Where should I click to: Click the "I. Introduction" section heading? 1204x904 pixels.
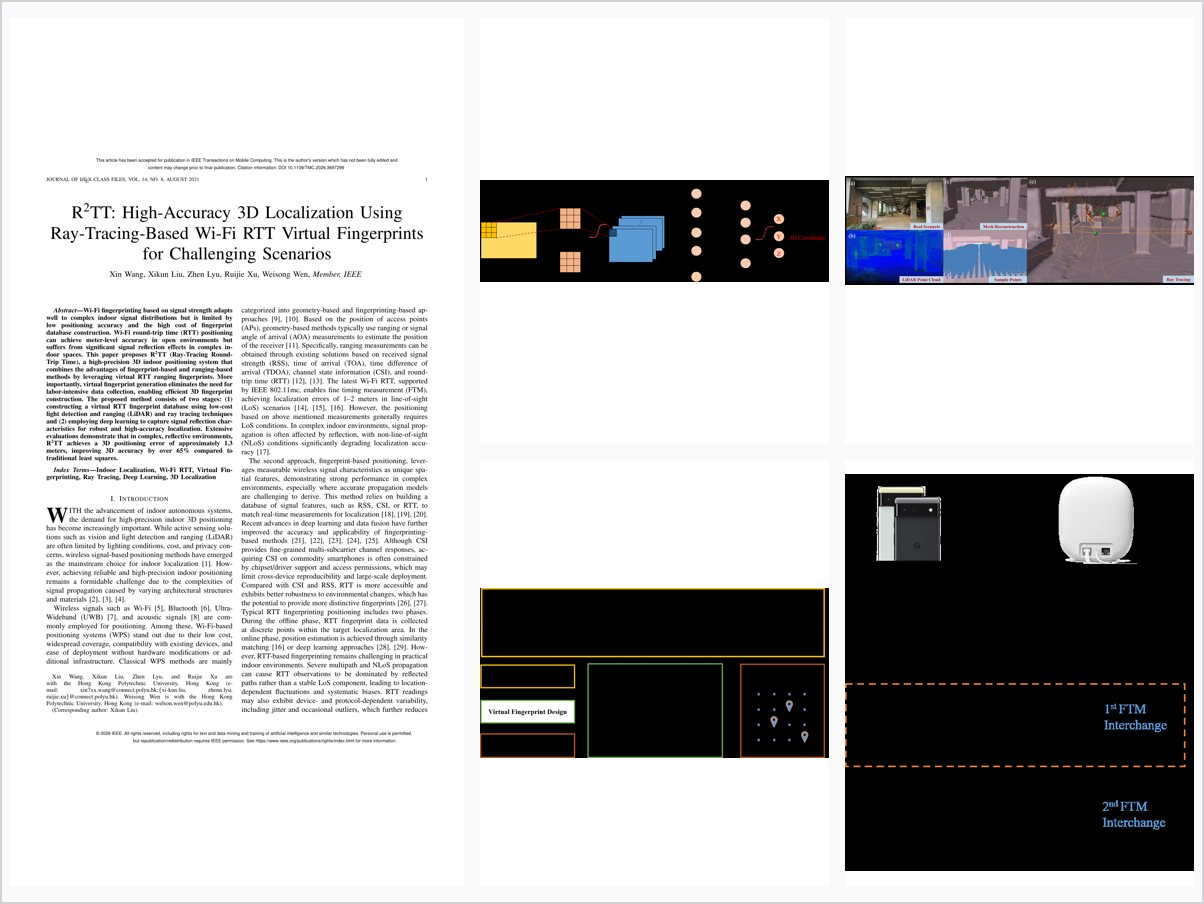click(140, 497)
